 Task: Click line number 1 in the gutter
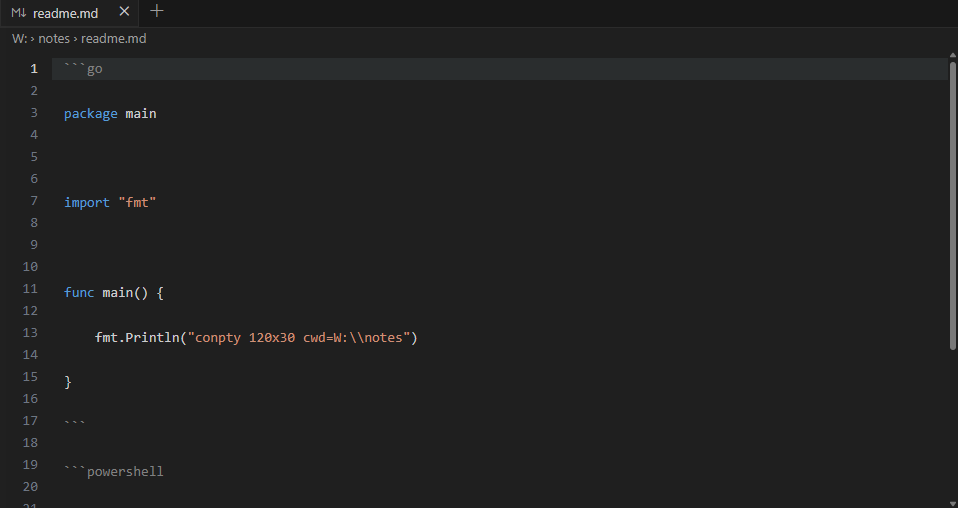pyautogui.click(x=34, y=68)
